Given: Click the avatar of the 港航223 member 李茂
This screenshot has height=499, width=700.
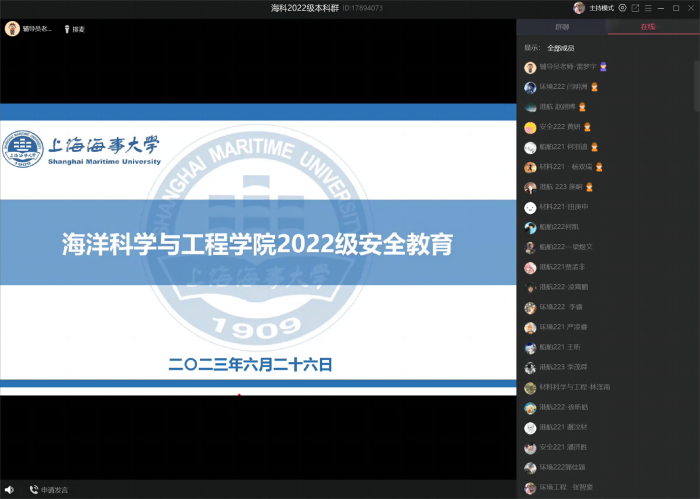Looking at the screenshot, I should click(530, 368).
